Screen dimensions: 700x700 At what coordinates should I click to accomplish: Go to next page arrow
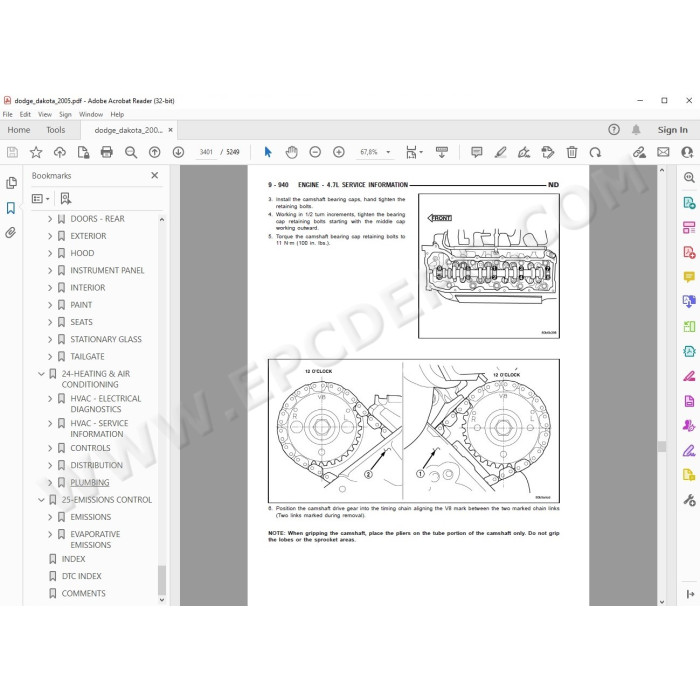click(x=178, y=152)
